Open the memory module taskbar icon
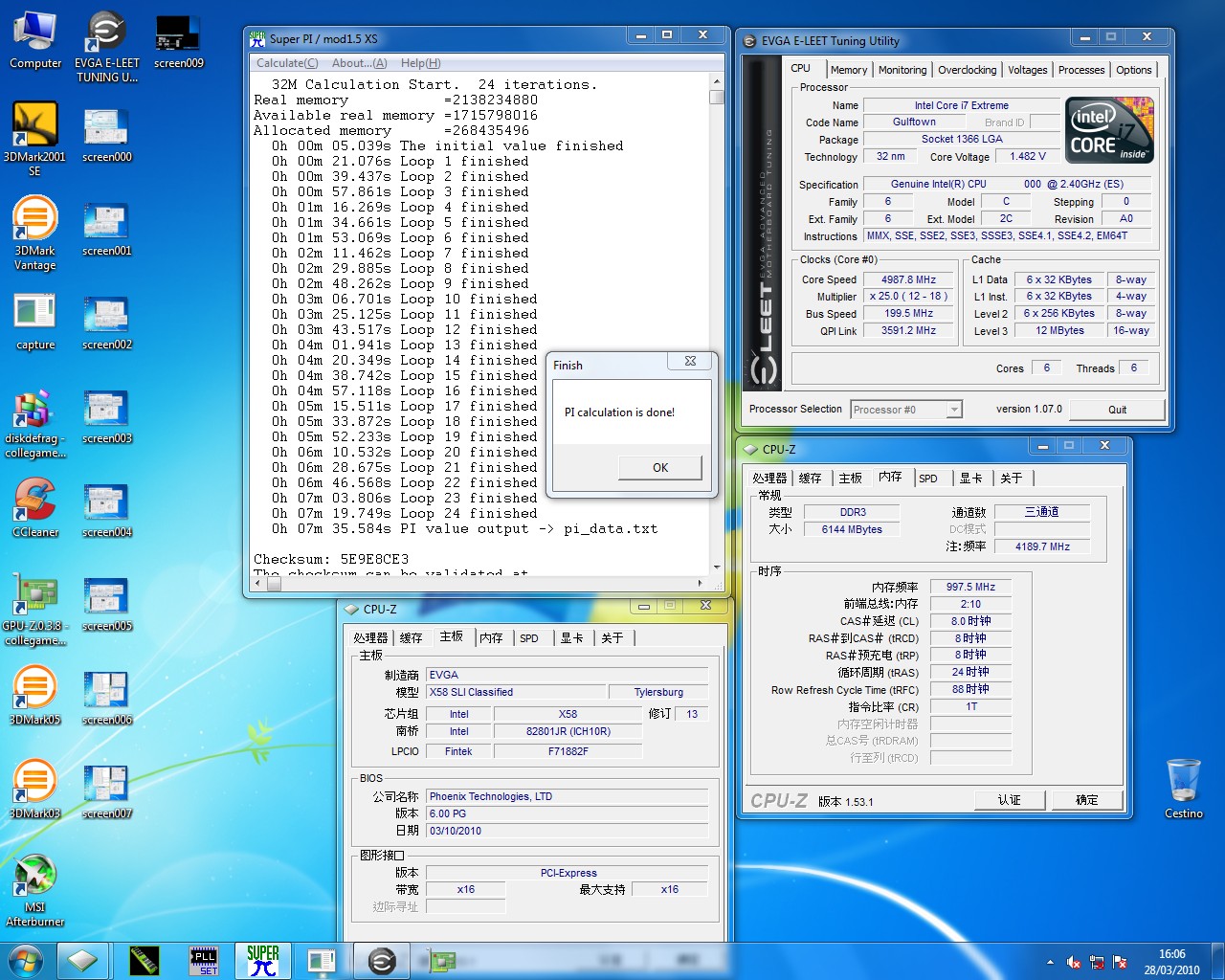Image resolution: width=1225 pixels, height=980 pixels. click(144, 961)
